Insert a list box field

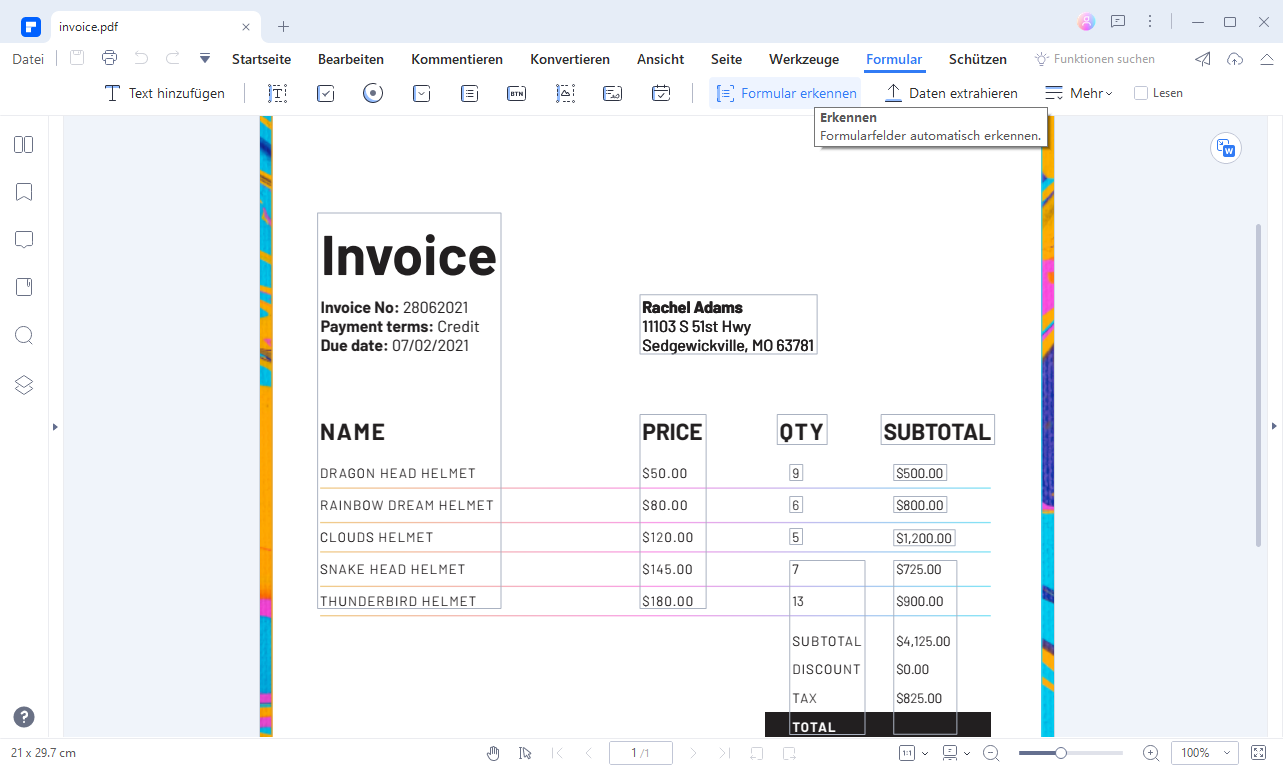tap(469, 93)
